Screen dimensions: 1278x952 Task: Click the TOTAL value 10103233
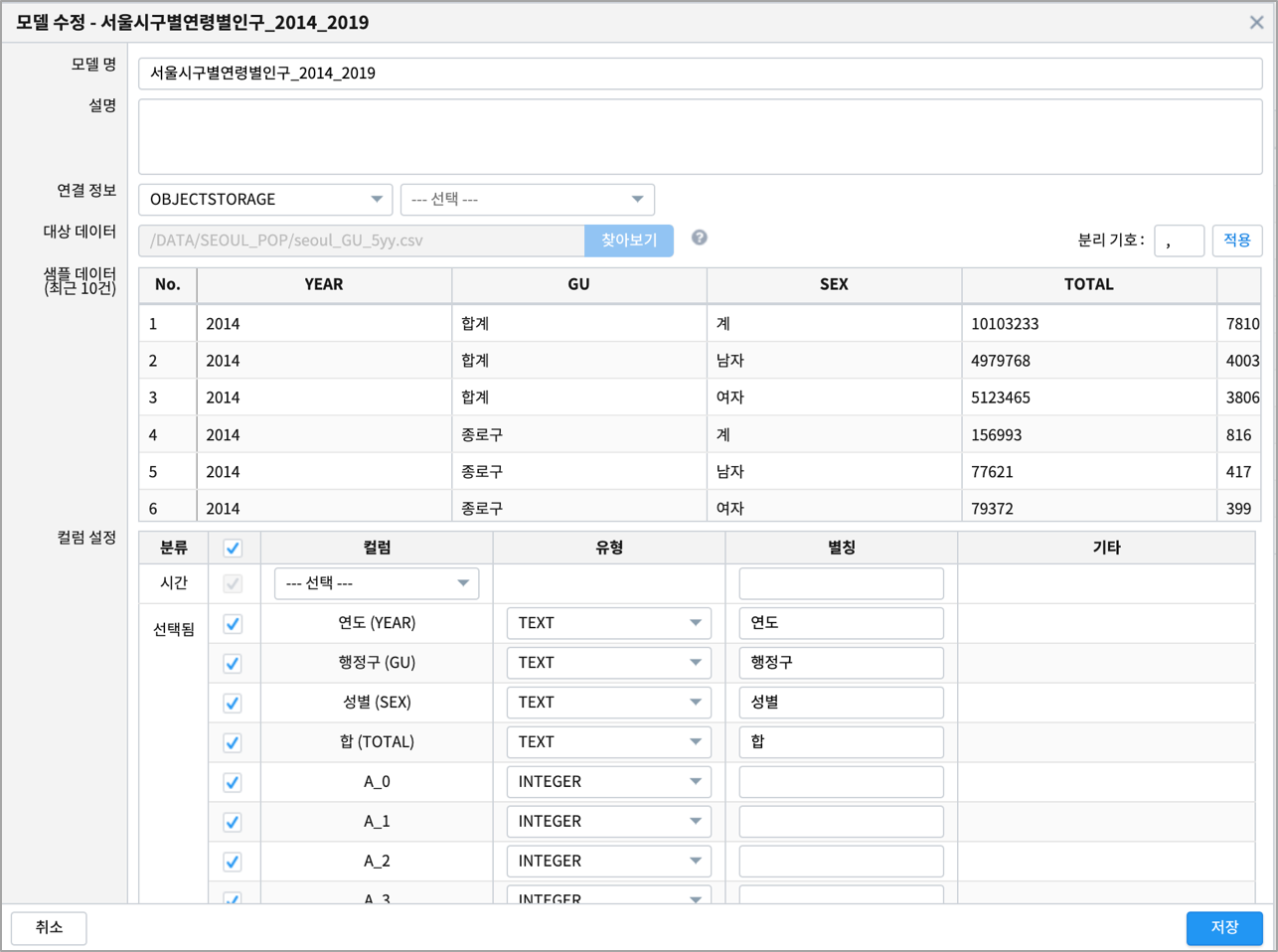pos(1005,324)
